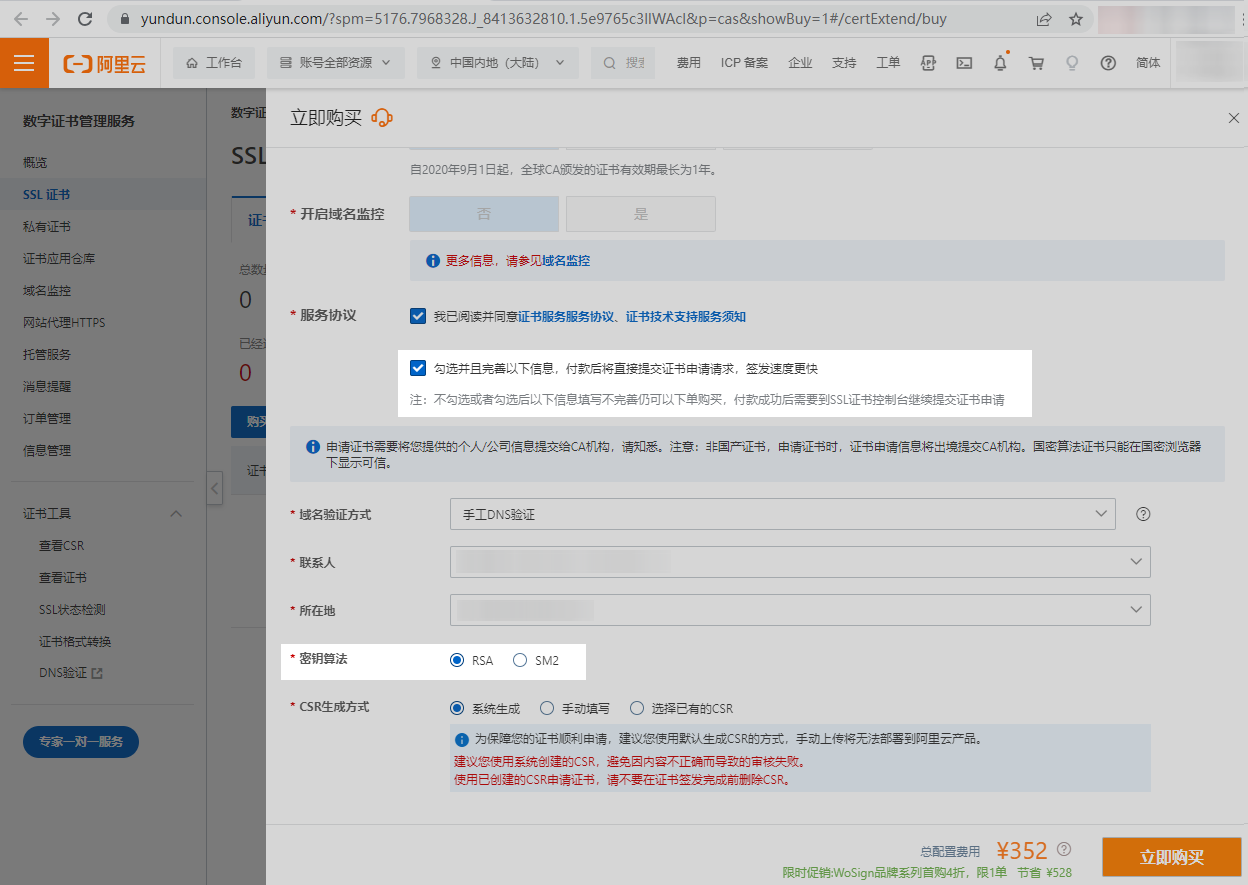Open the shopping cart
The width and height of the screenshot is (1248, 885).
1036,62
